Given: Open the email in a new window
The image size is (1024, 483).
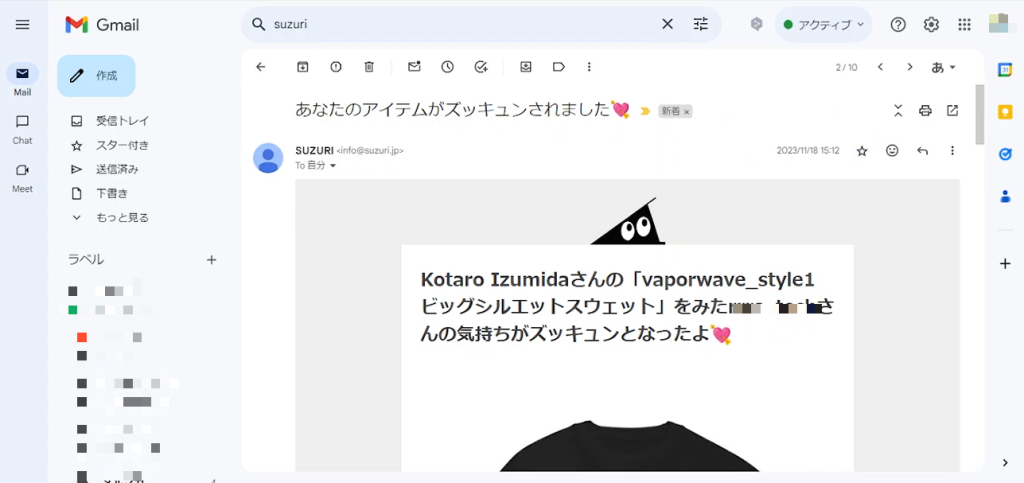Looking at the screenshot, I should tap(953, 110).
